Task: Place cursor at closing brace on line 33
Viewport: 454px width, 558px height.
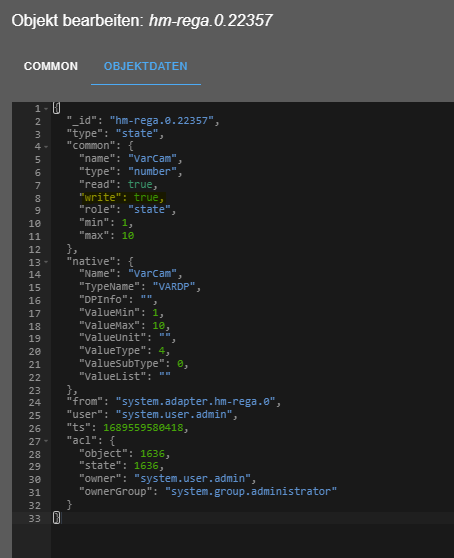Action: click(56, 518)
